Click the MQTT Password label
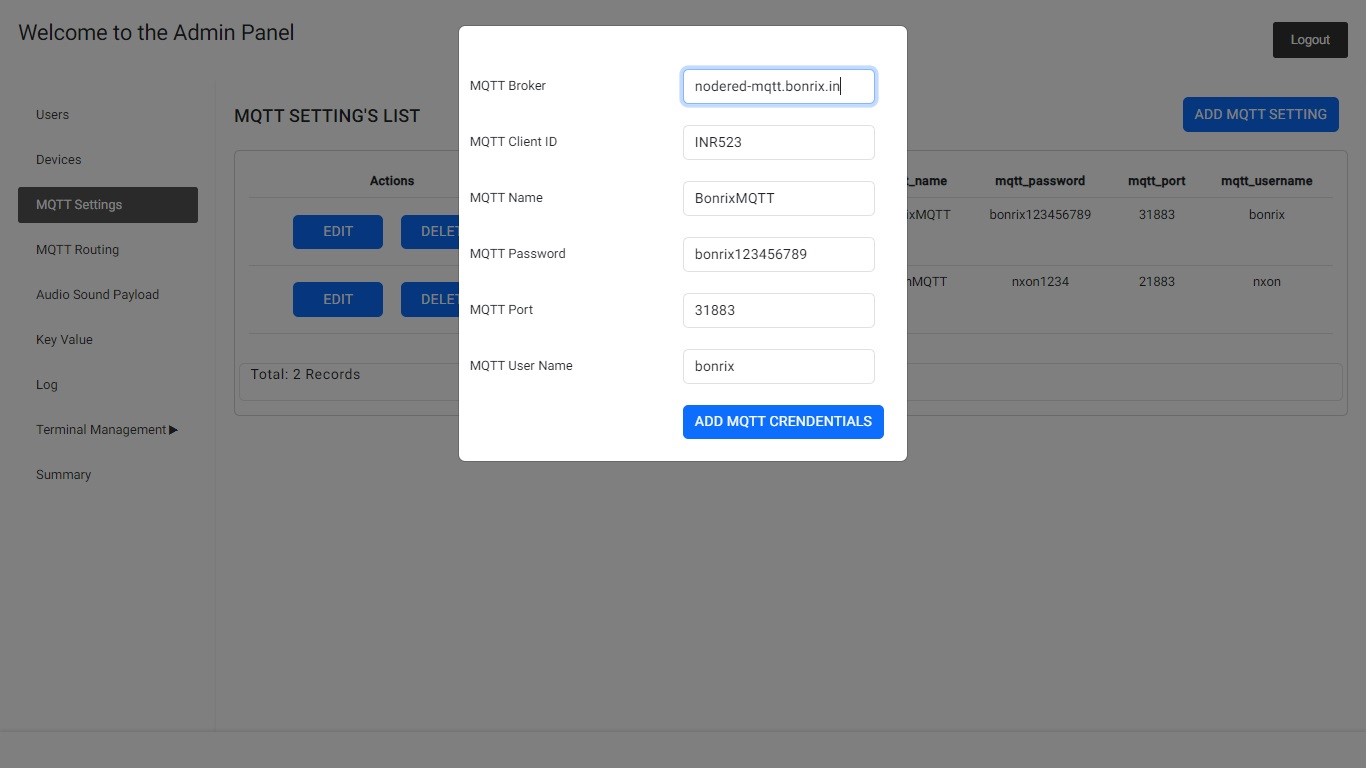The image size is (1370, 768). tap(518, 254)
